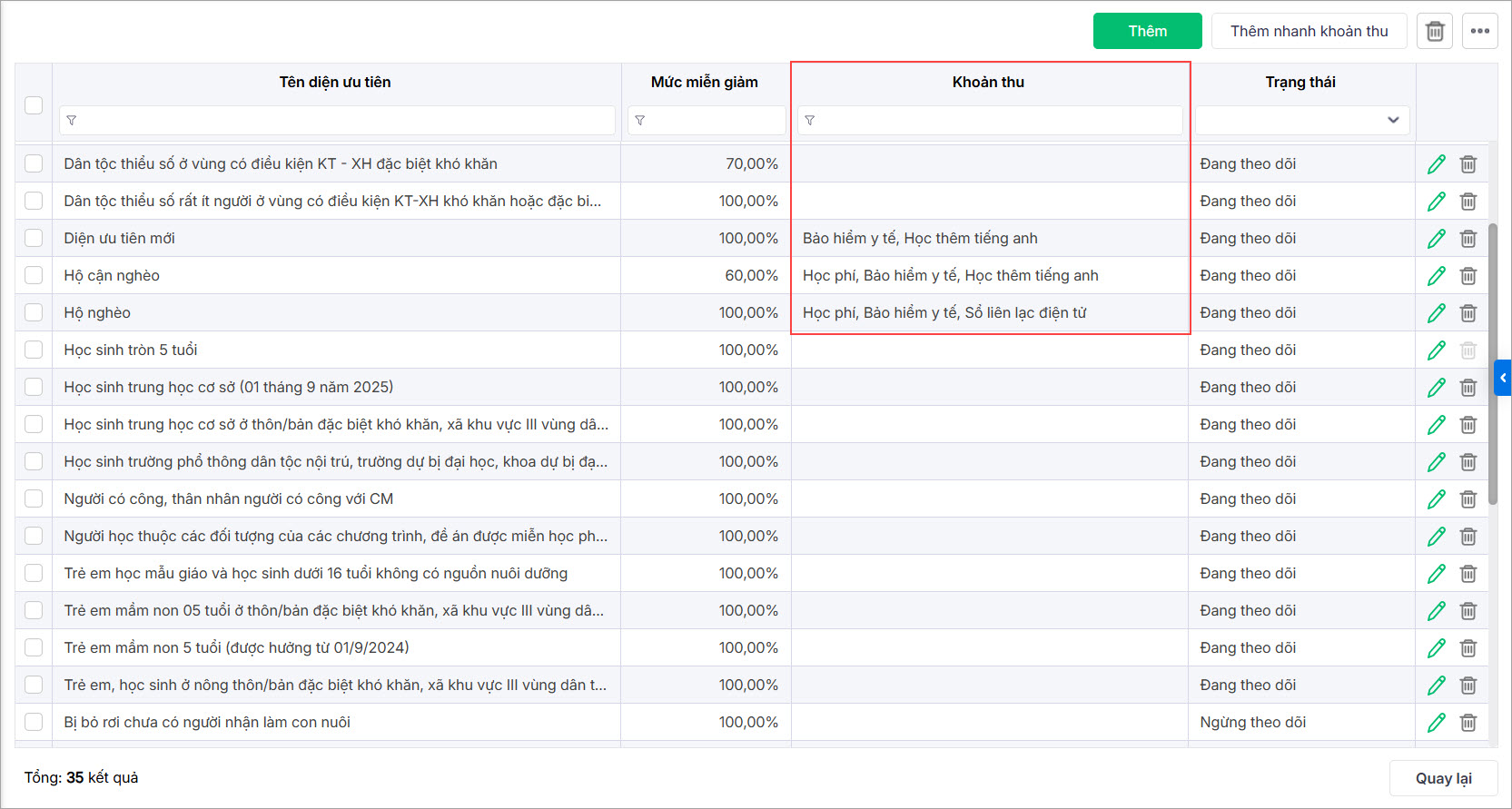Click the trash icon in top toolbar
Screen dimensions: 1512x809
point(1435,31)
